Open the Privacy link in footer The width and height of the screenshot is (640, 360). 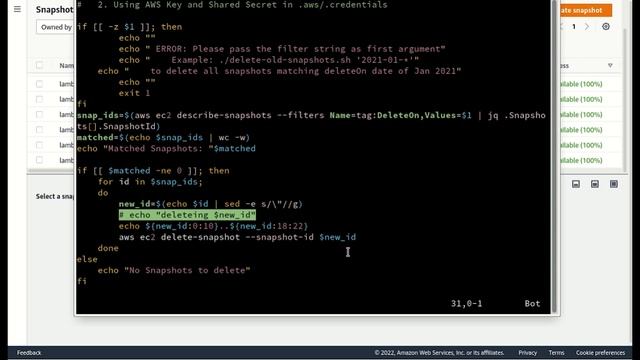527,353
